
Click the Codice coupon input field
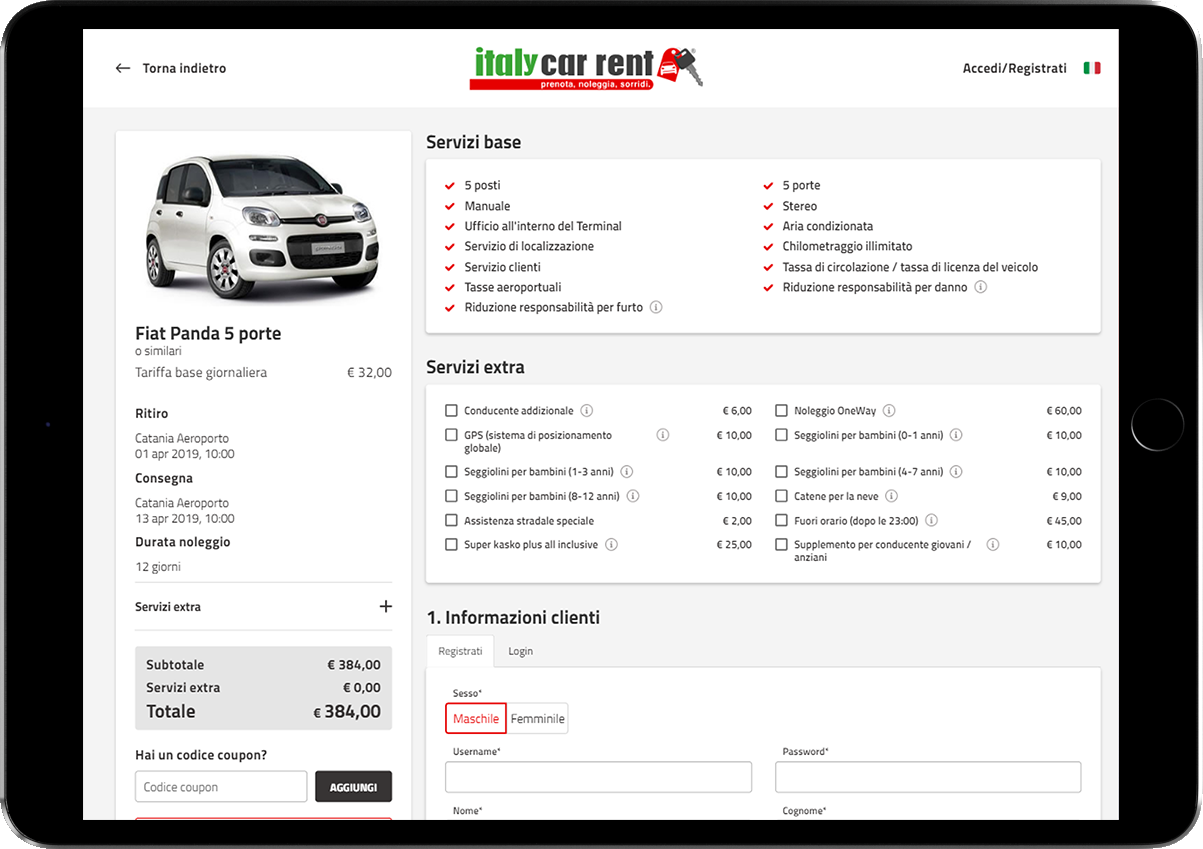[221, 787]
